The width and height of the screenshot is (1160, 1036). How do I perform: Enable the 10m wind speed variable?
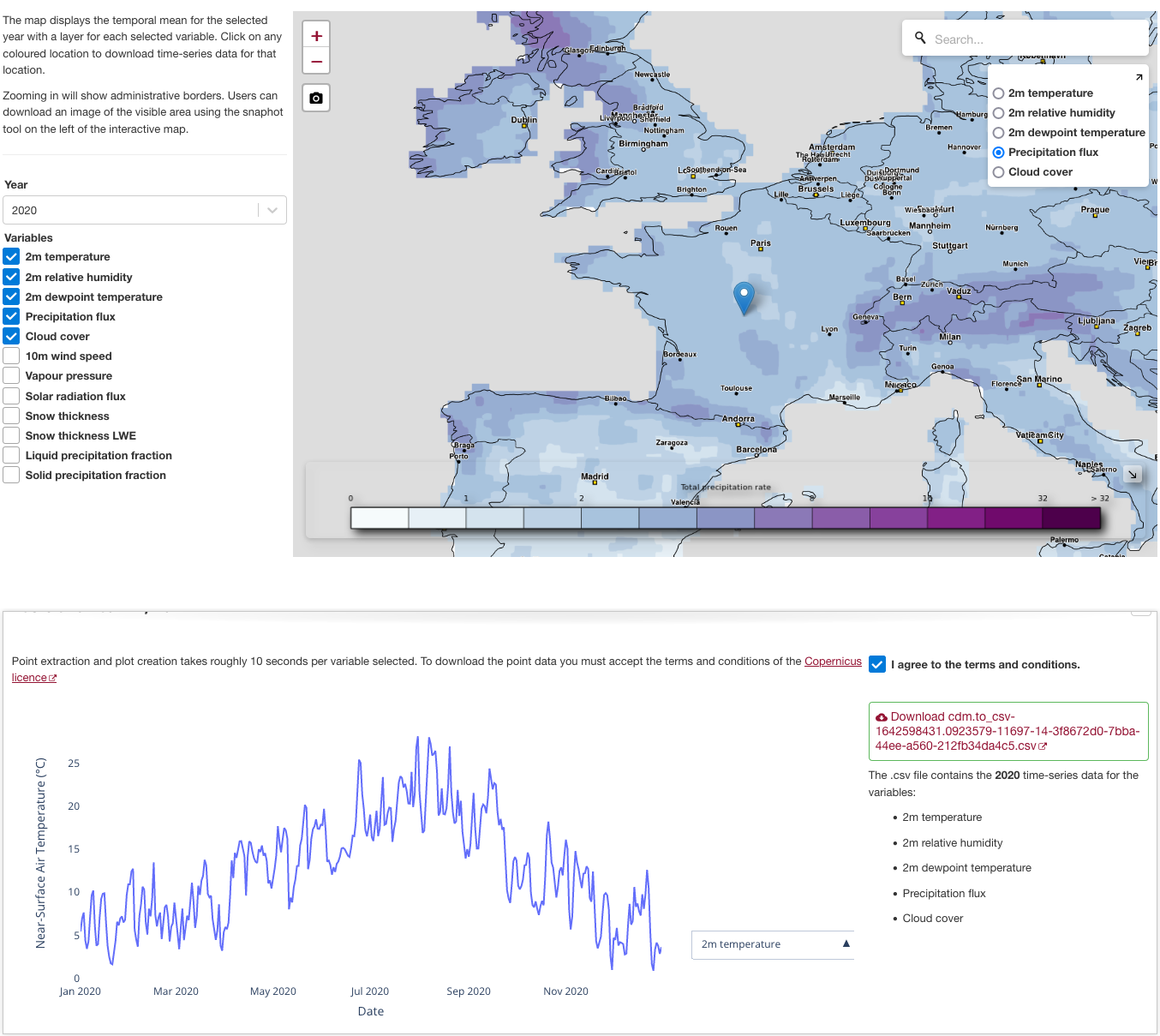tap(11, 356)
